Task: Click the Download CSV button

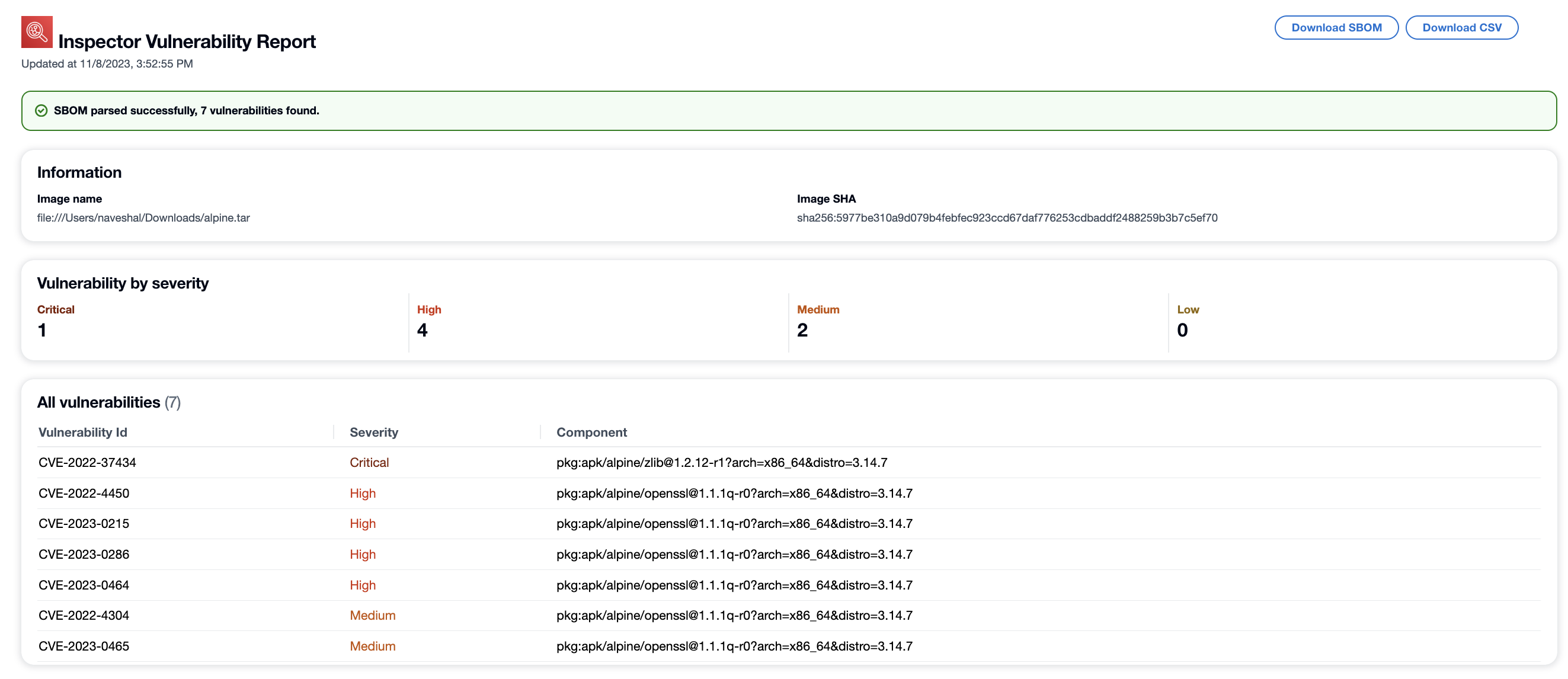Action: click(x=1462, y=27)
